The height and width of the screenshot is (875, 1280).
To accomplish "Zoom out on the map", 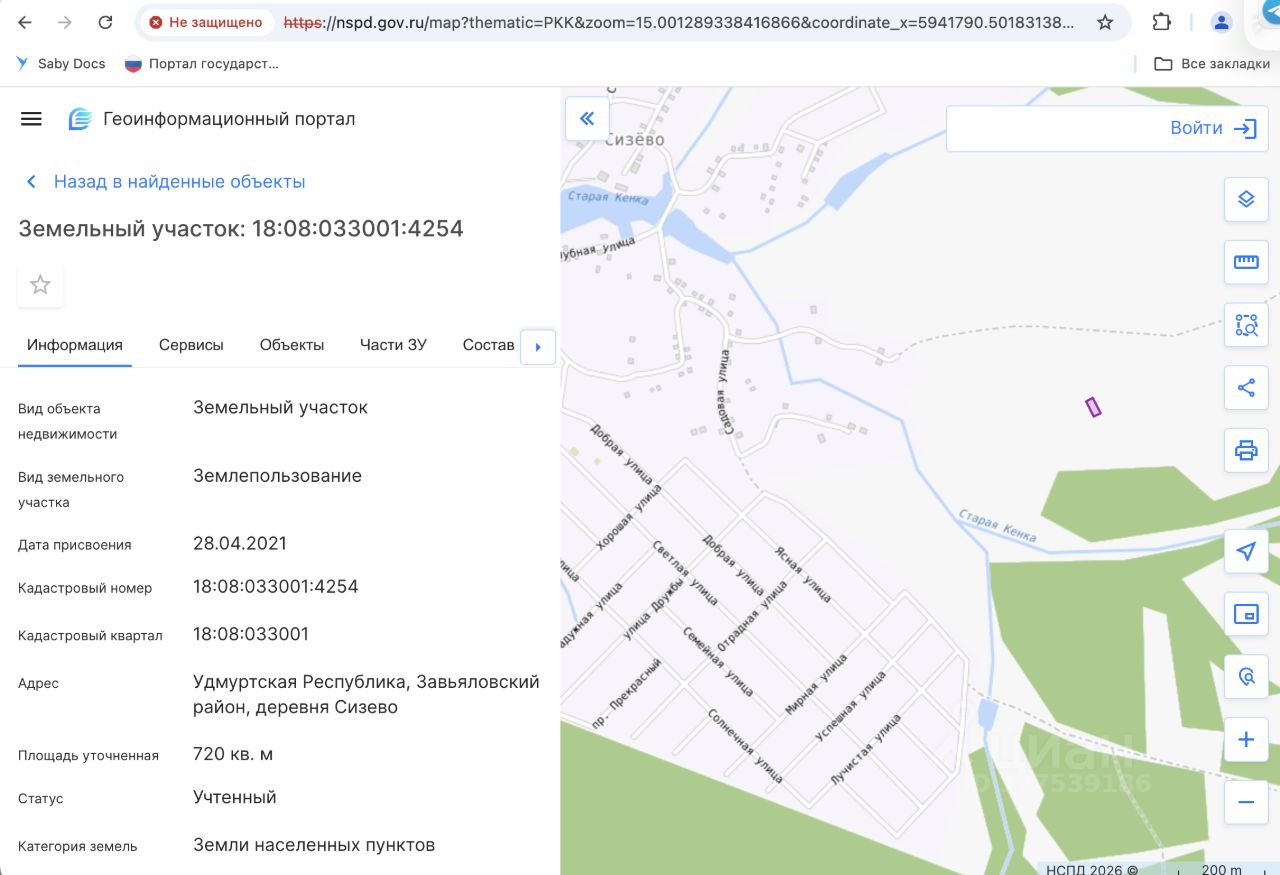I will [x=1246, y=802].
